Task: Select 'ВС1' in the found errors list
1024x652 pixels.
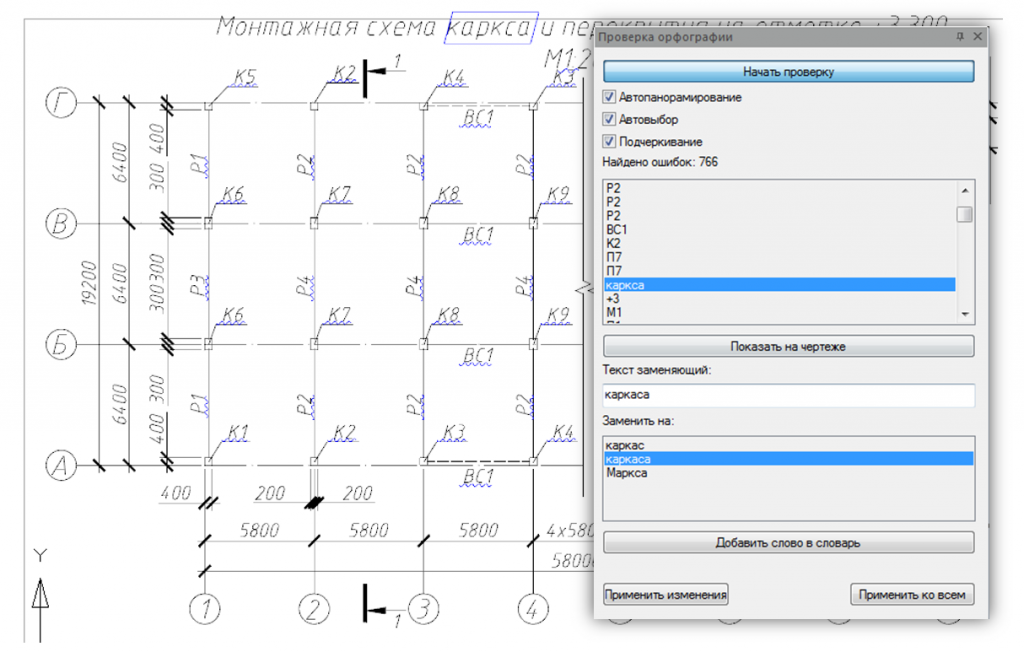Action: [780, 230]
